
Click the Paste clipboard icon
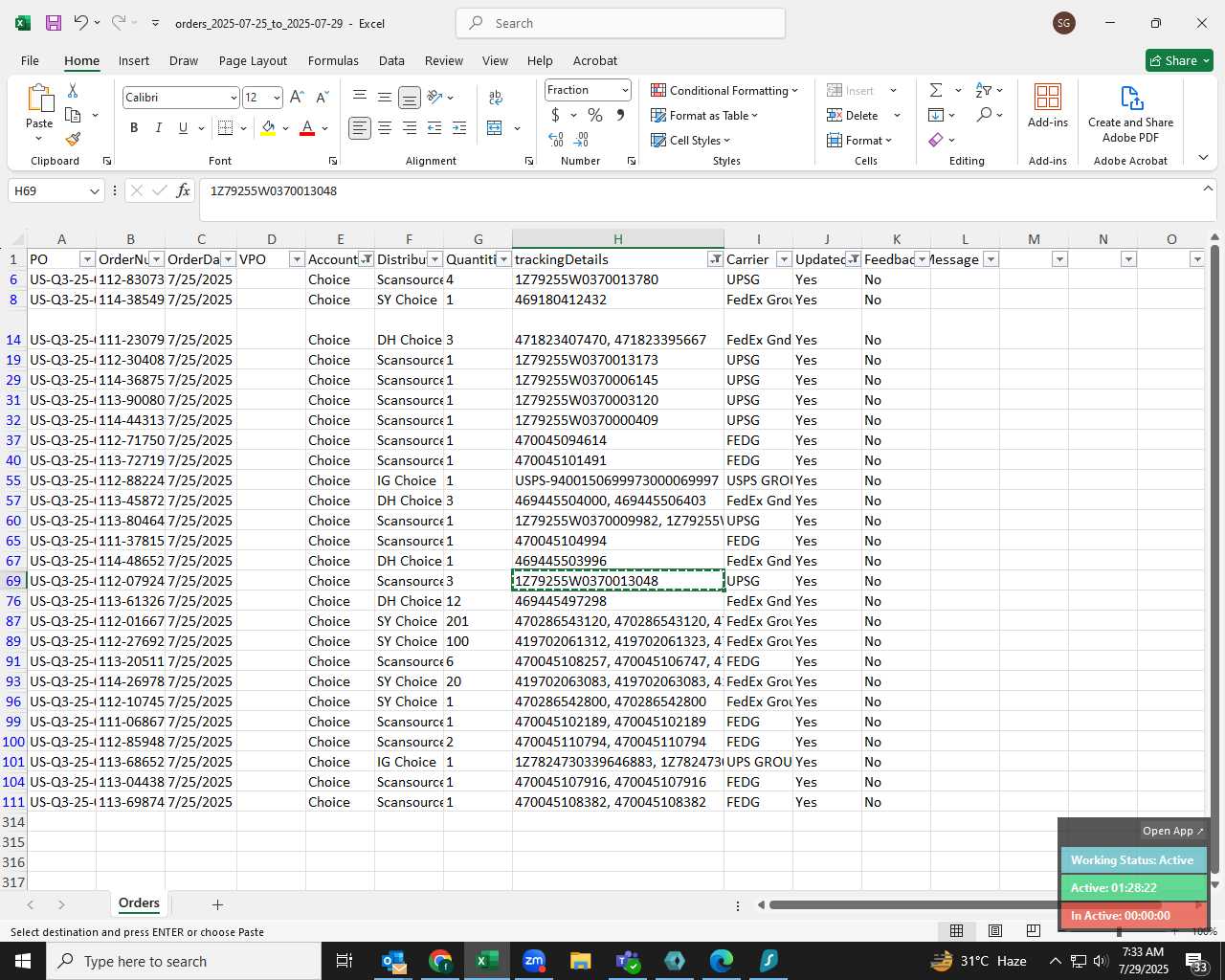(39, 99)
